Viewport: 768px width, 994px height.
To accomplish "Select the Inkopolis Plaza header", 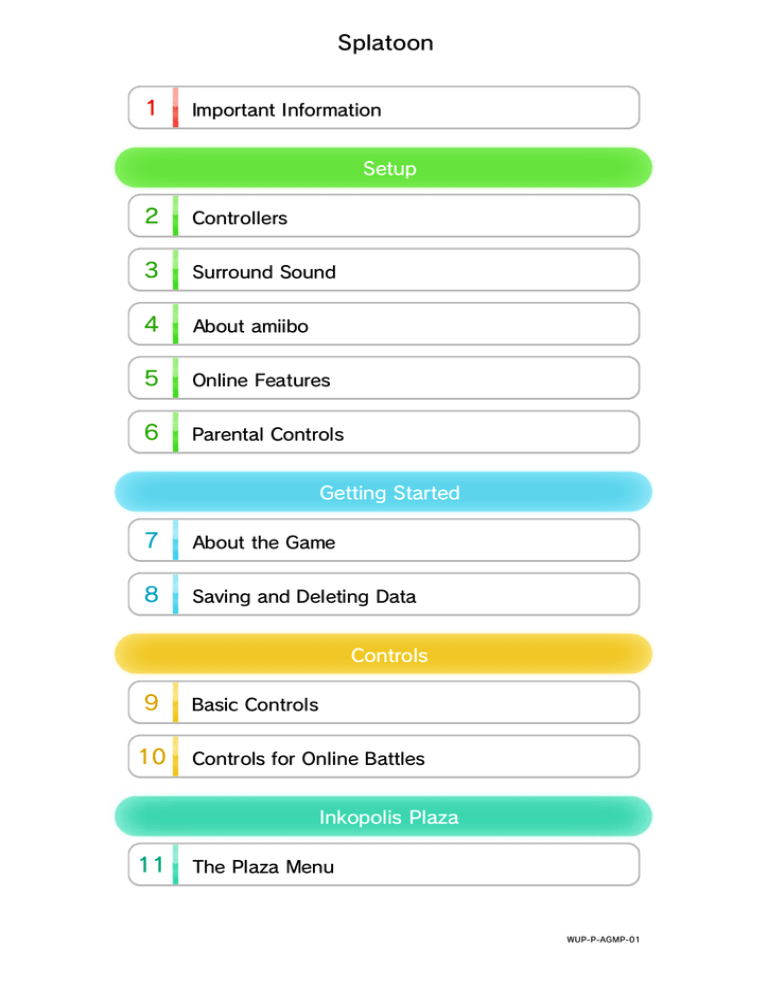I will [384, 816].
